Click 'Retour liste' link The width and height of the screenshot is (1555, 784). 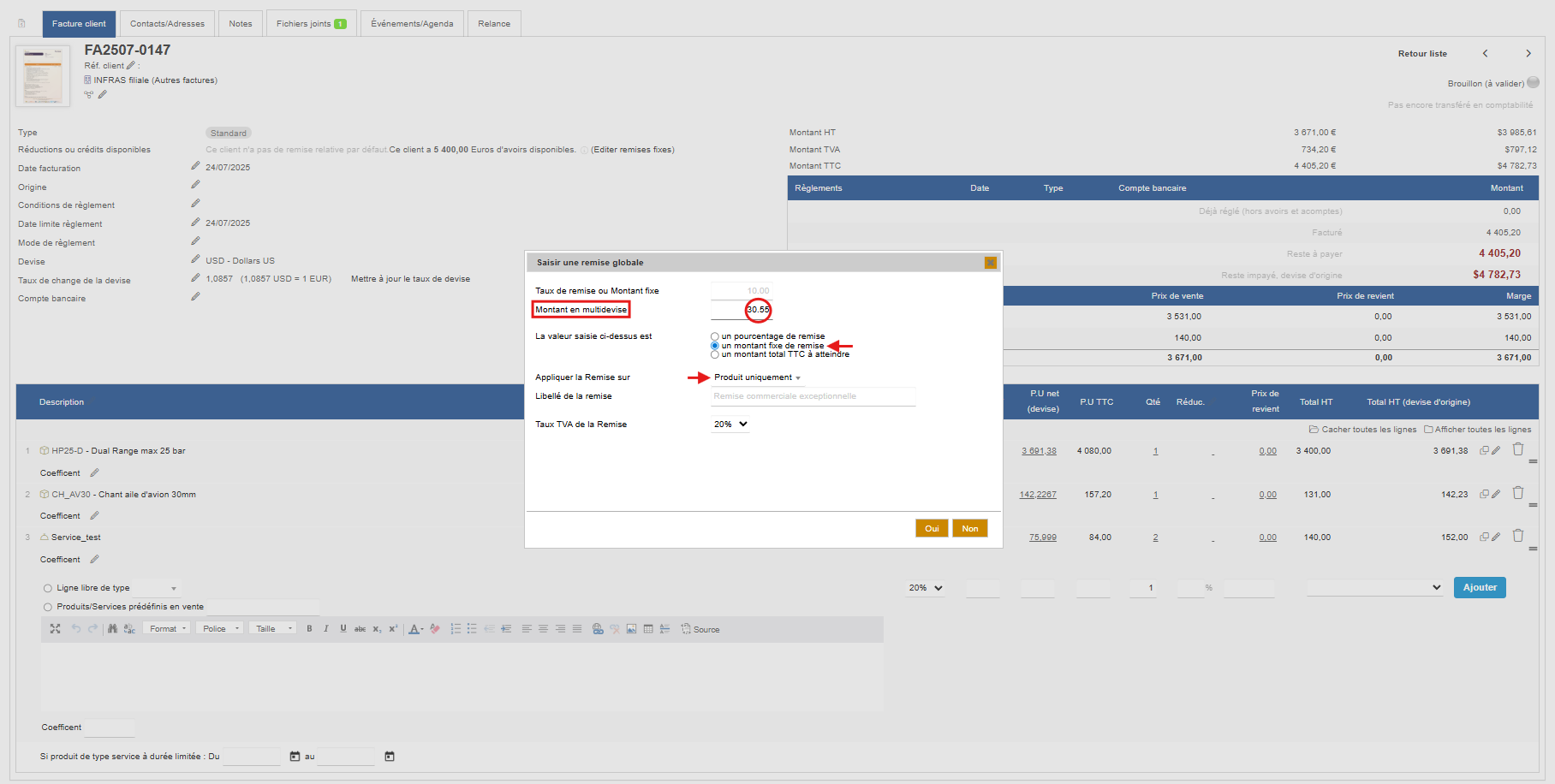(1422, 54)
